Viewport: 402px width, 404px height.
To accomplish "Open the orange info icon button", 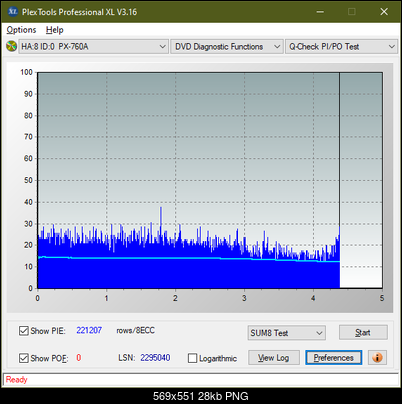I will coord(377,358).
